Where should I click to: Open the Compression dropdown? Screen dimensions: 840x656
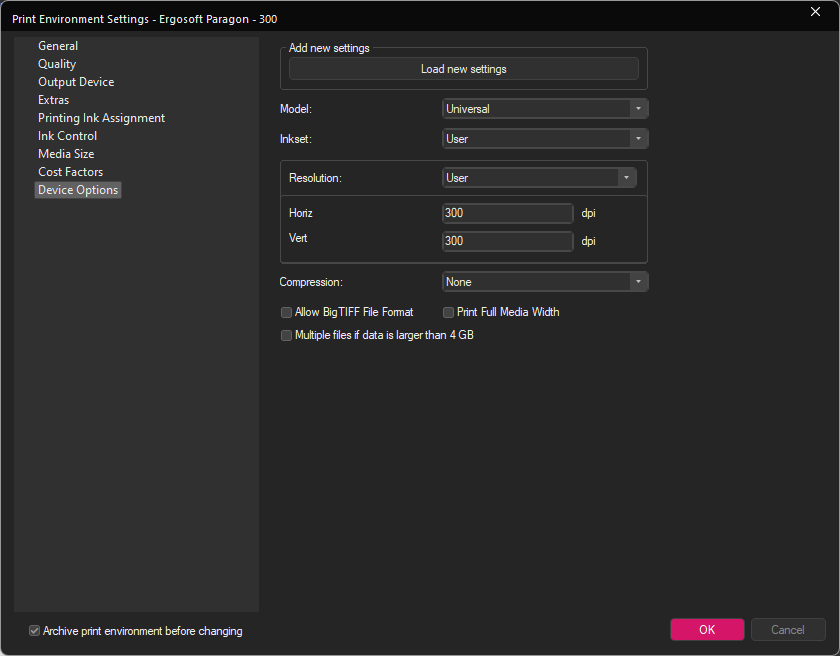545,282
